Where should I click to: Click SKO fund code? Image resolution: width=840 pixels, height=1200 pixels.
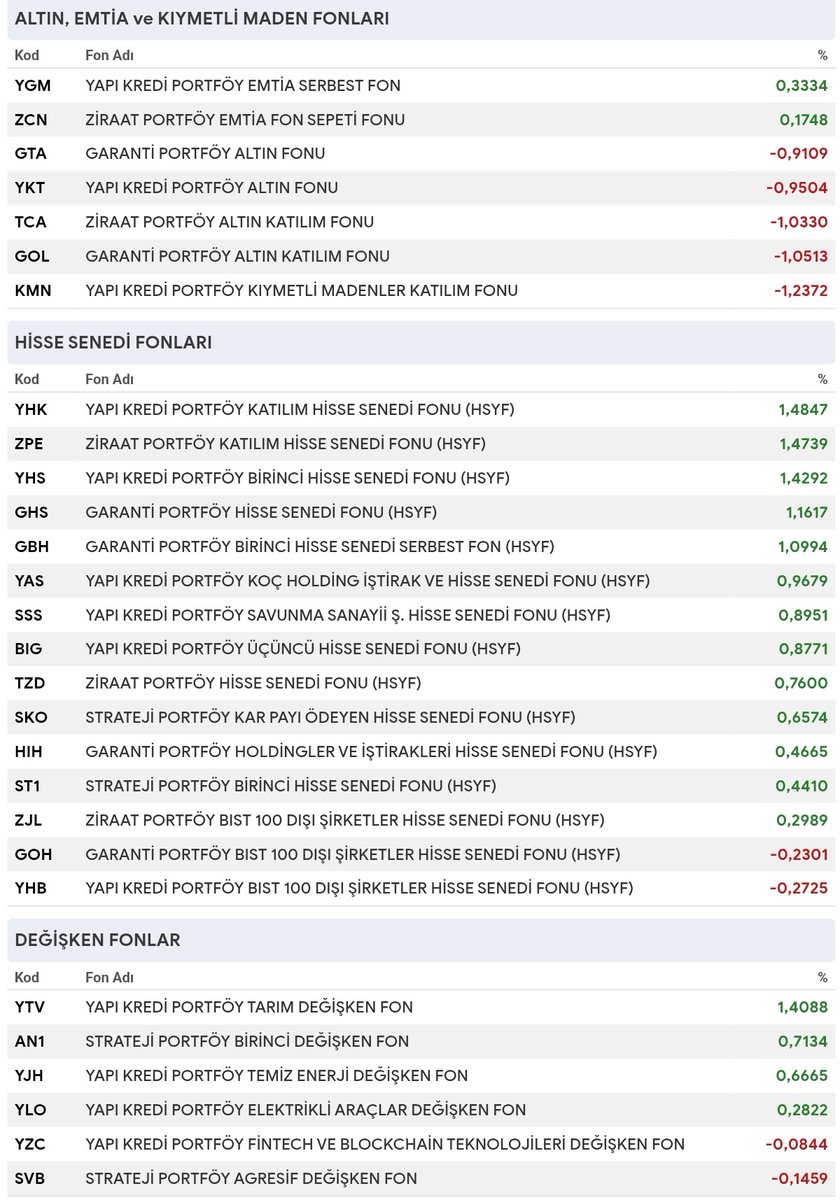(x=31, y=717)
